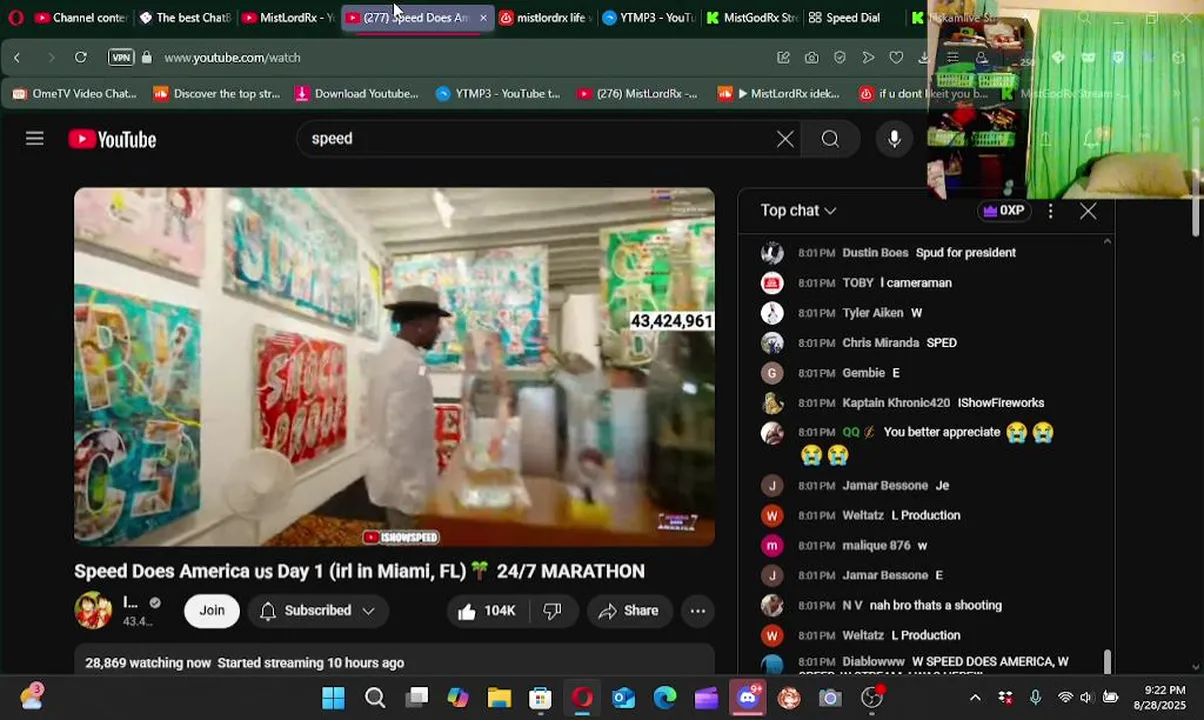
Task: Open File Explorer from the taskbar
Action: pyautogui.click(x=499, y=698)
